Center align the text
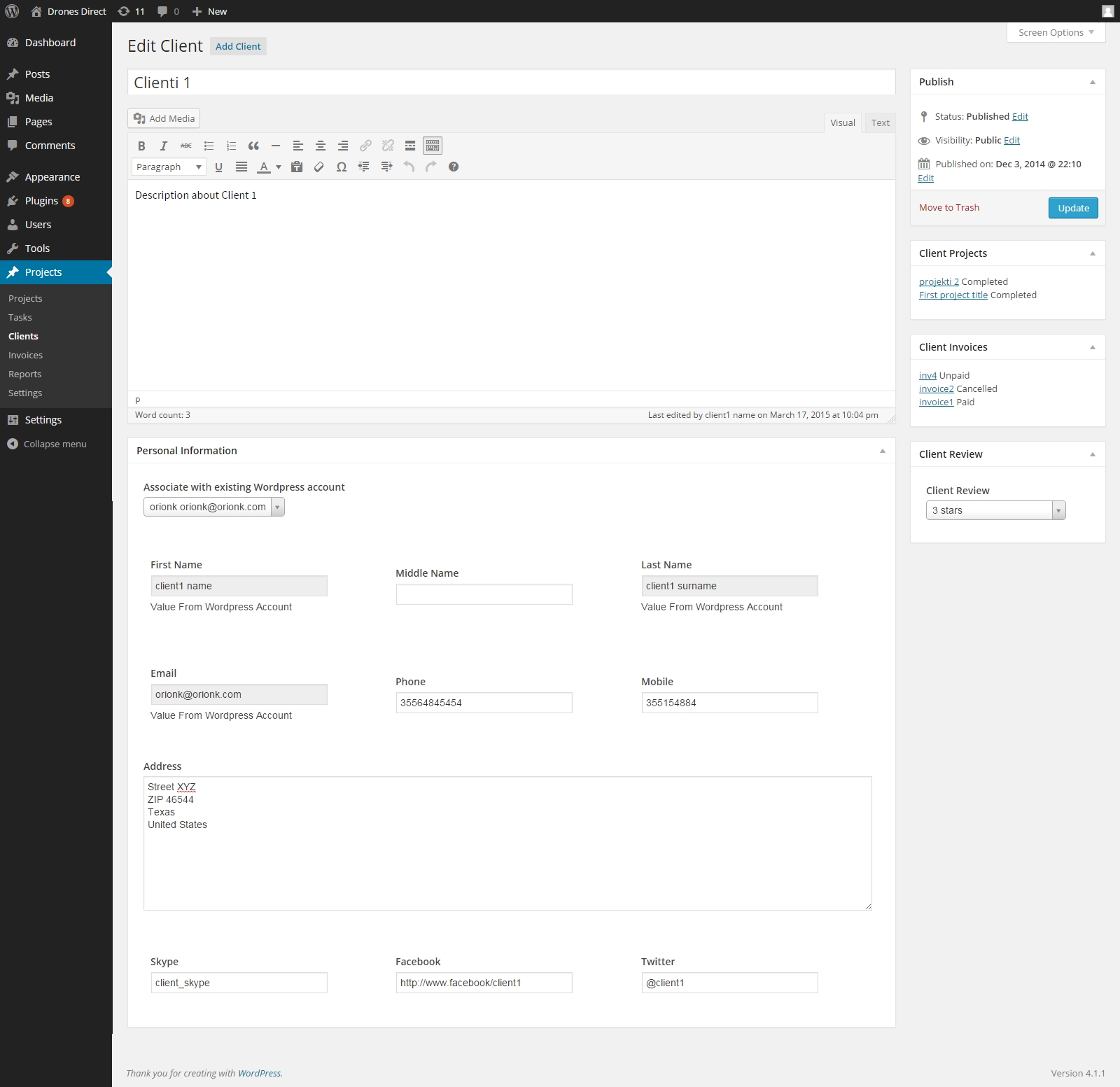Image resolution: width=1120 pixels, height=1087 pixels. tap(321, 146)
